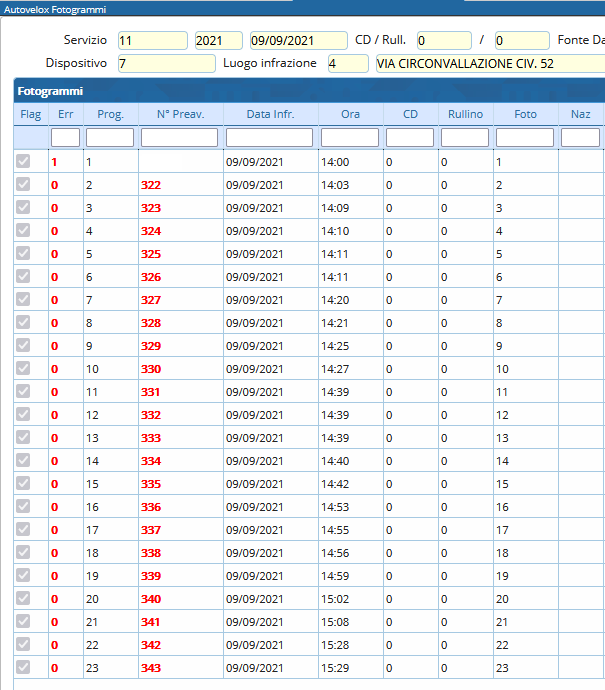Click the VIA CIRCONVALLAZIONE address field

tap(489, 64)
